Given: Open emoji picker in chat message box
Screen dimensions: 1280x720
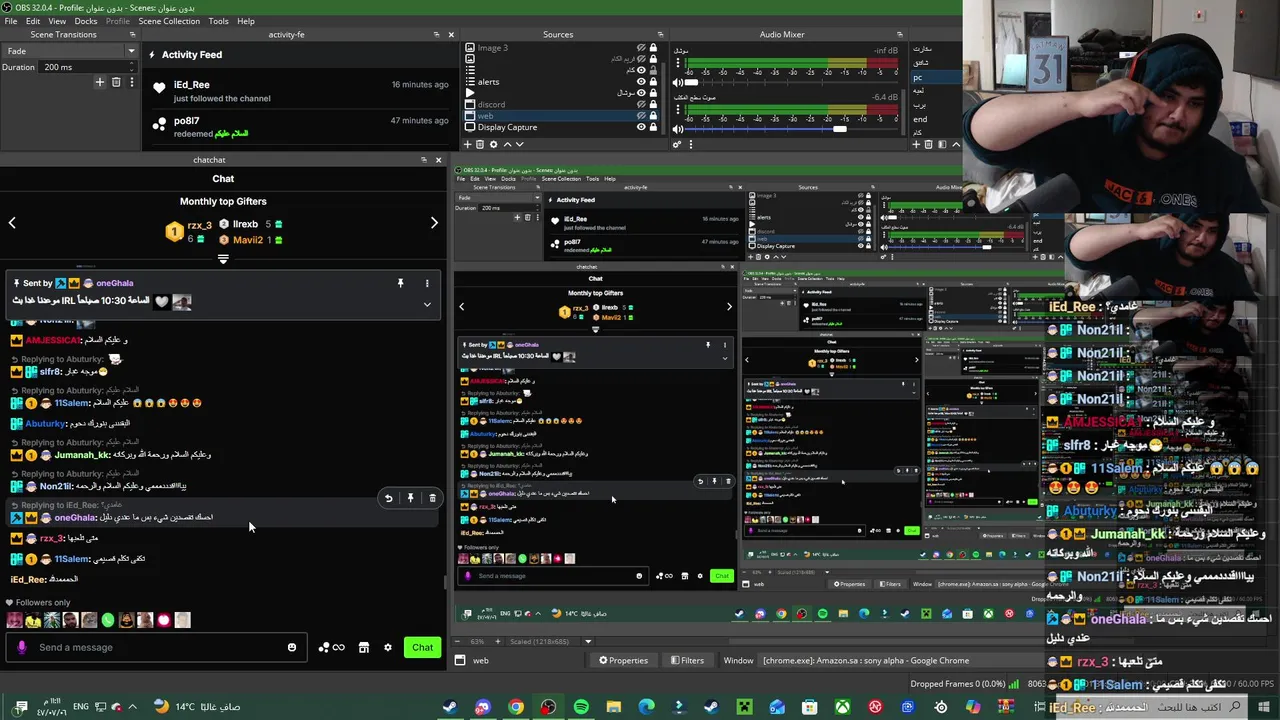Looking at the screenshot, I should click(292, 647).
